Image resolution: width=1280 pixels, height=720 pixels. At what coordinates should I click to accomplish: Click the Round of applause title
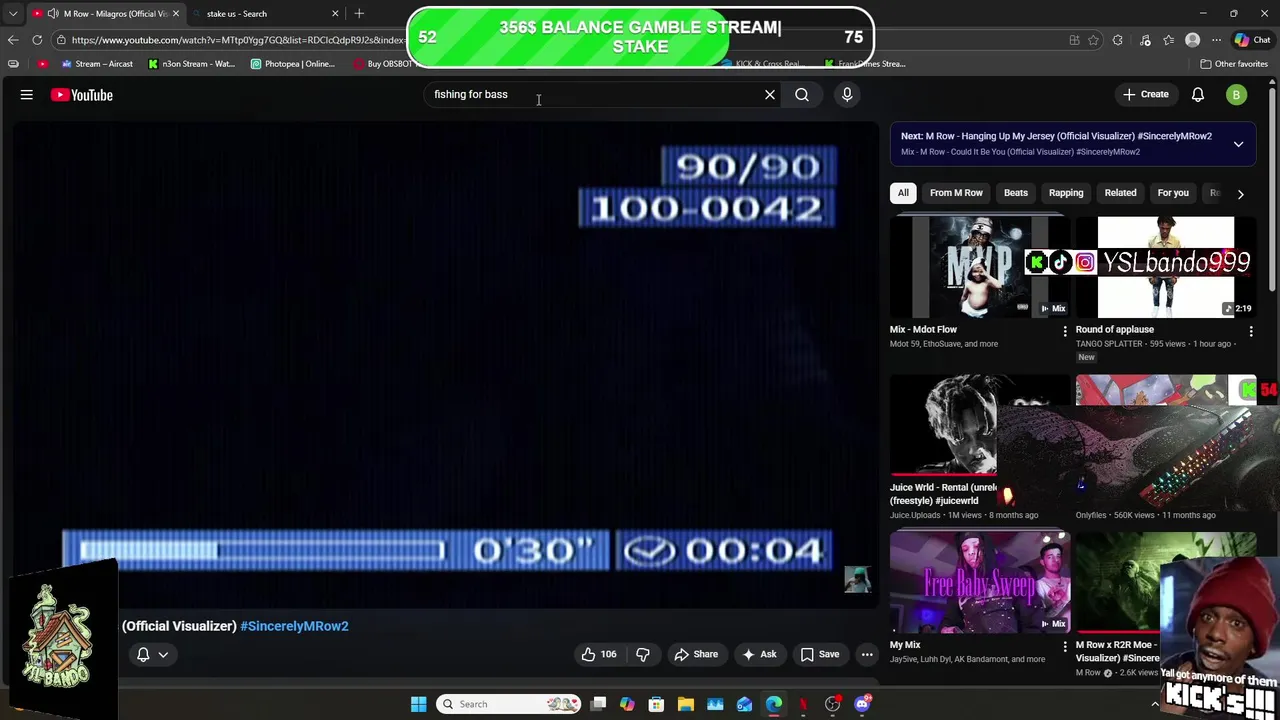1114,329
